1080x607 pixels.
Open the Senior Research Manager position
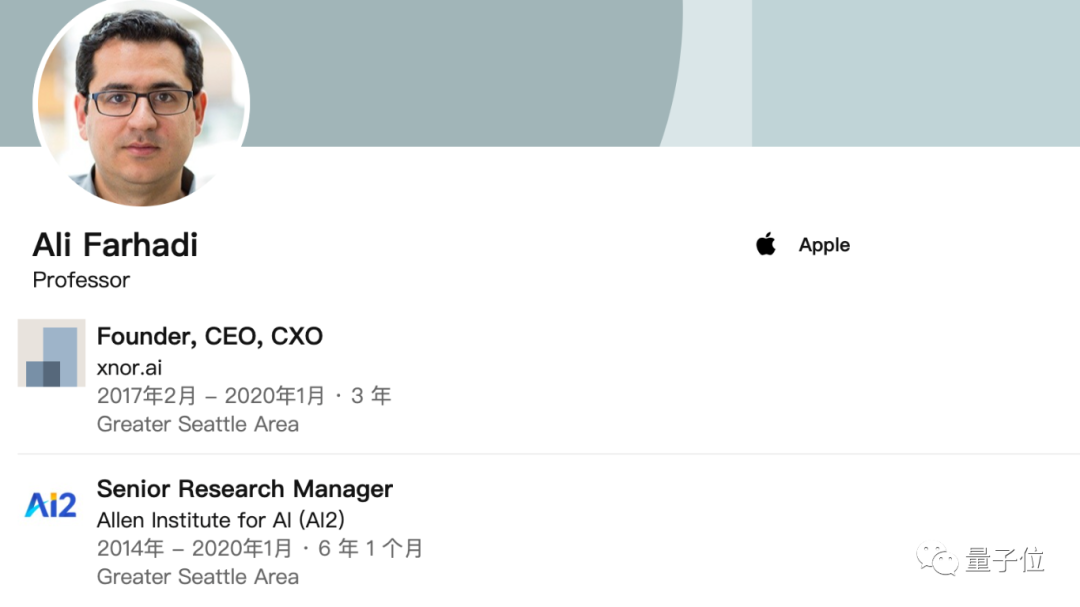(245, 488)
